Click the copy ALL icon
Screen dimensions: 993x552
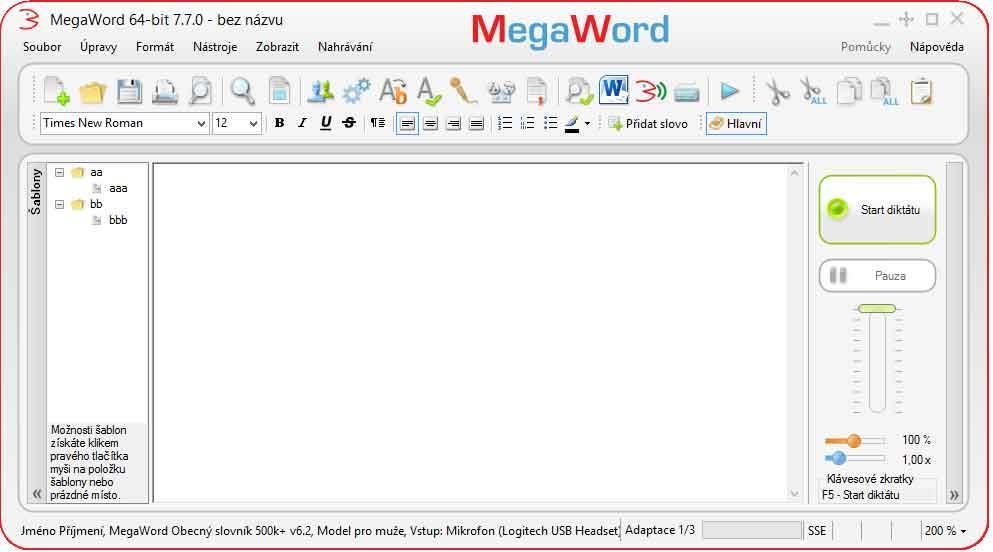(x=885, y=92)
